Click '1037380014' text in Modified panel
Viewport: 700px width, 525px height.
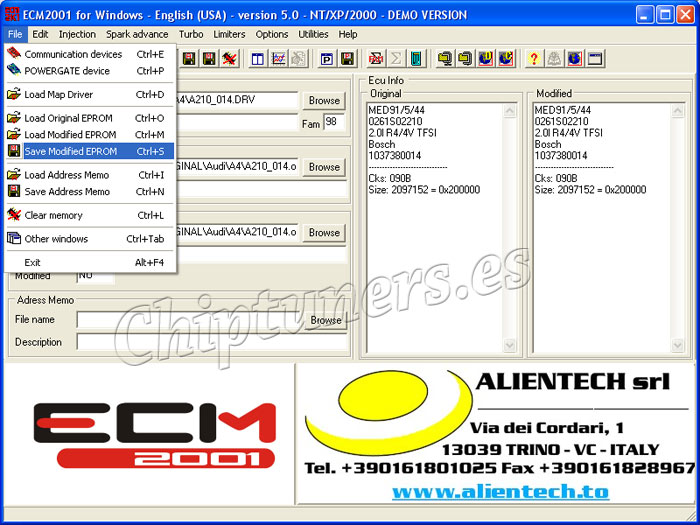tap(561, 155)
